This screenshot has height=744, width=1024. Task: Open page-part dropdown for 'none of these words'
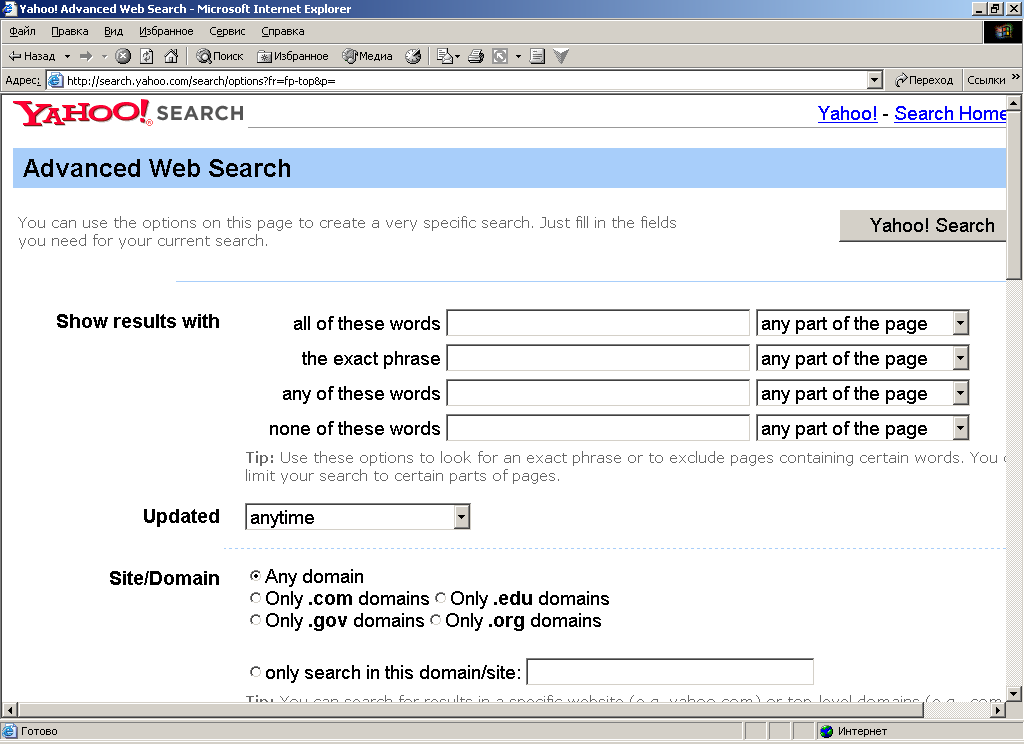(862, 429)
